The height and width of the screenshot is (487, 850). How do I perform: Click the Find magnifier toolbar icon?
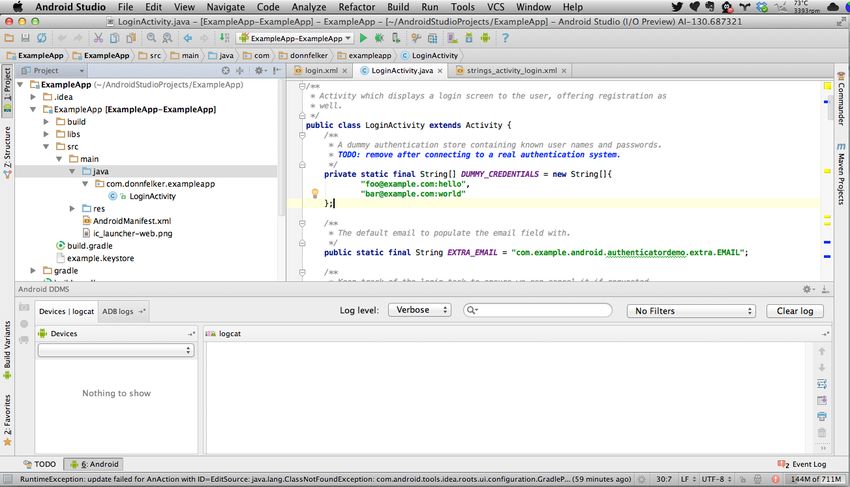coord(151,38)
